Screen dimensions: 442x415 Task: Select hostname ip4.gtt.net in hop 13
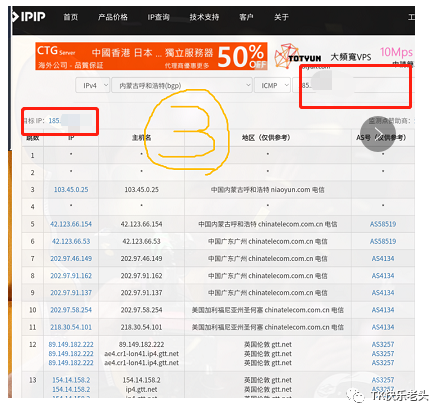[x=141, y=389]
